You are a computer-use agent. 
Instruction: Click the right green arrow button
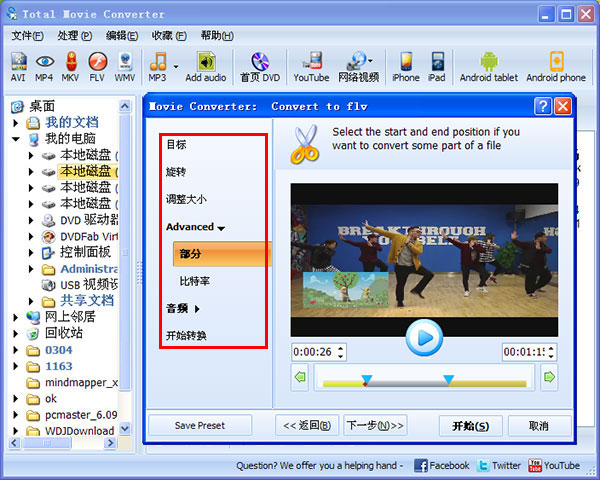(x=549, y=377)
